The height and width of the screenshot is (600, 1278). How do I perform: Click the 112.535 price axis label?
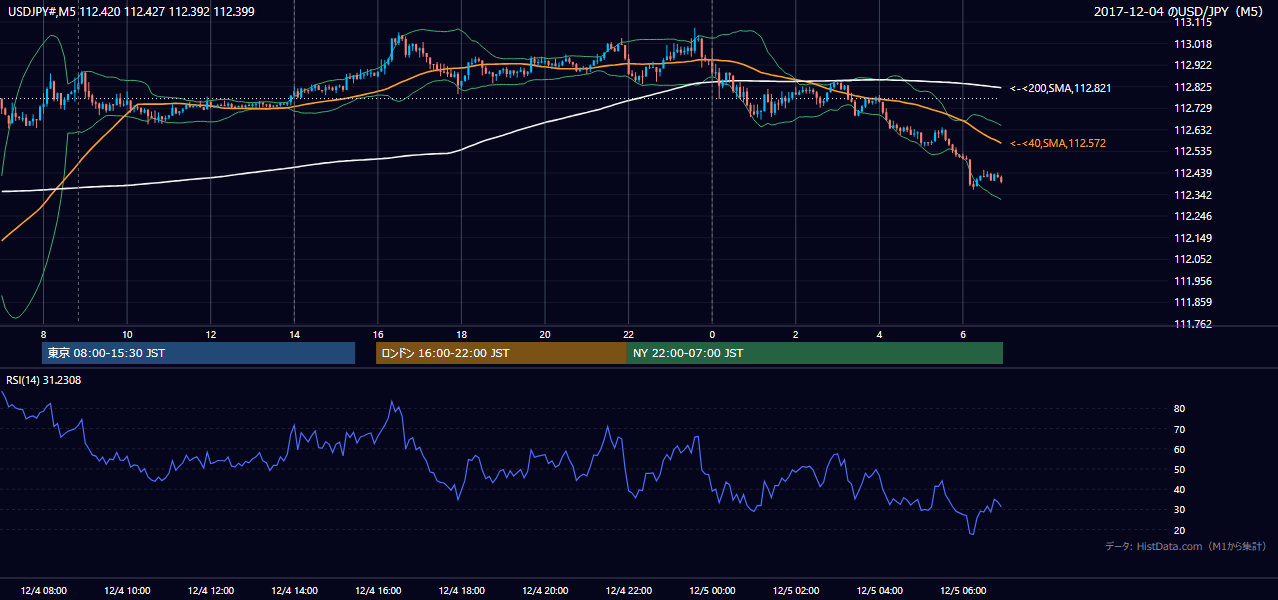(x=1193, y=152)
